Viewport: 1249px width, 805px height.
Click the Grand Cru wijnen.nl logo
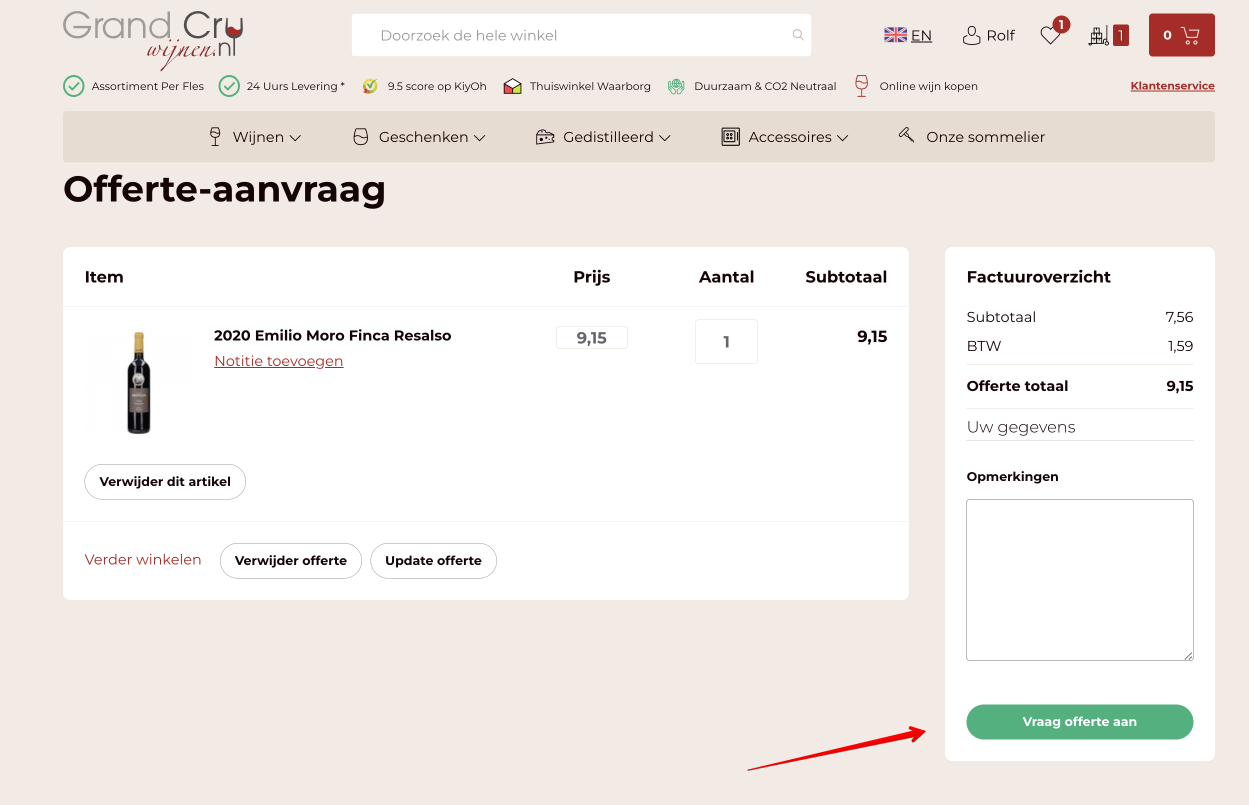coord(153,38)
